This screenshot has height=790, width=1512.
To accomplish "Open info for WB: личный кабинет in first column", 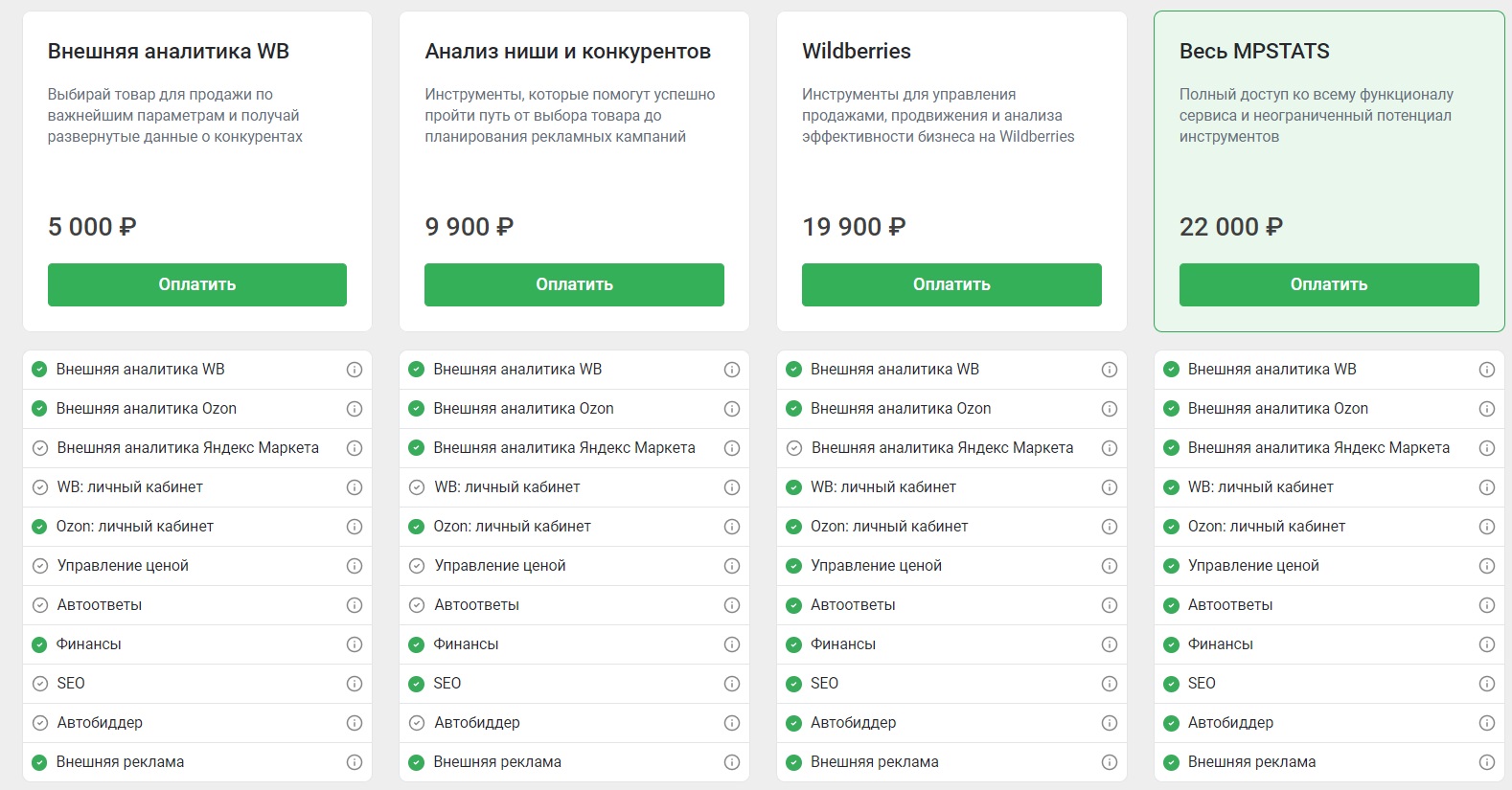I will tap(355, 486).
